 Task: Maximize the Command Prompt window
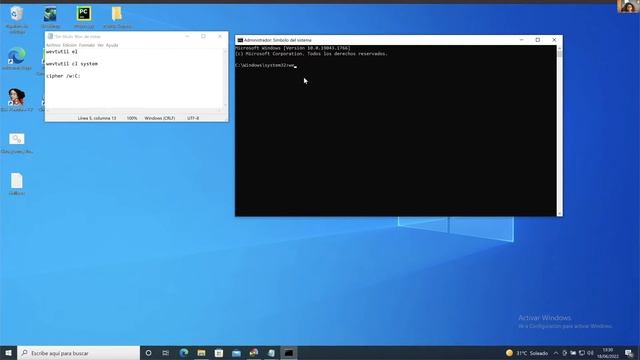(x=538, y=40)
